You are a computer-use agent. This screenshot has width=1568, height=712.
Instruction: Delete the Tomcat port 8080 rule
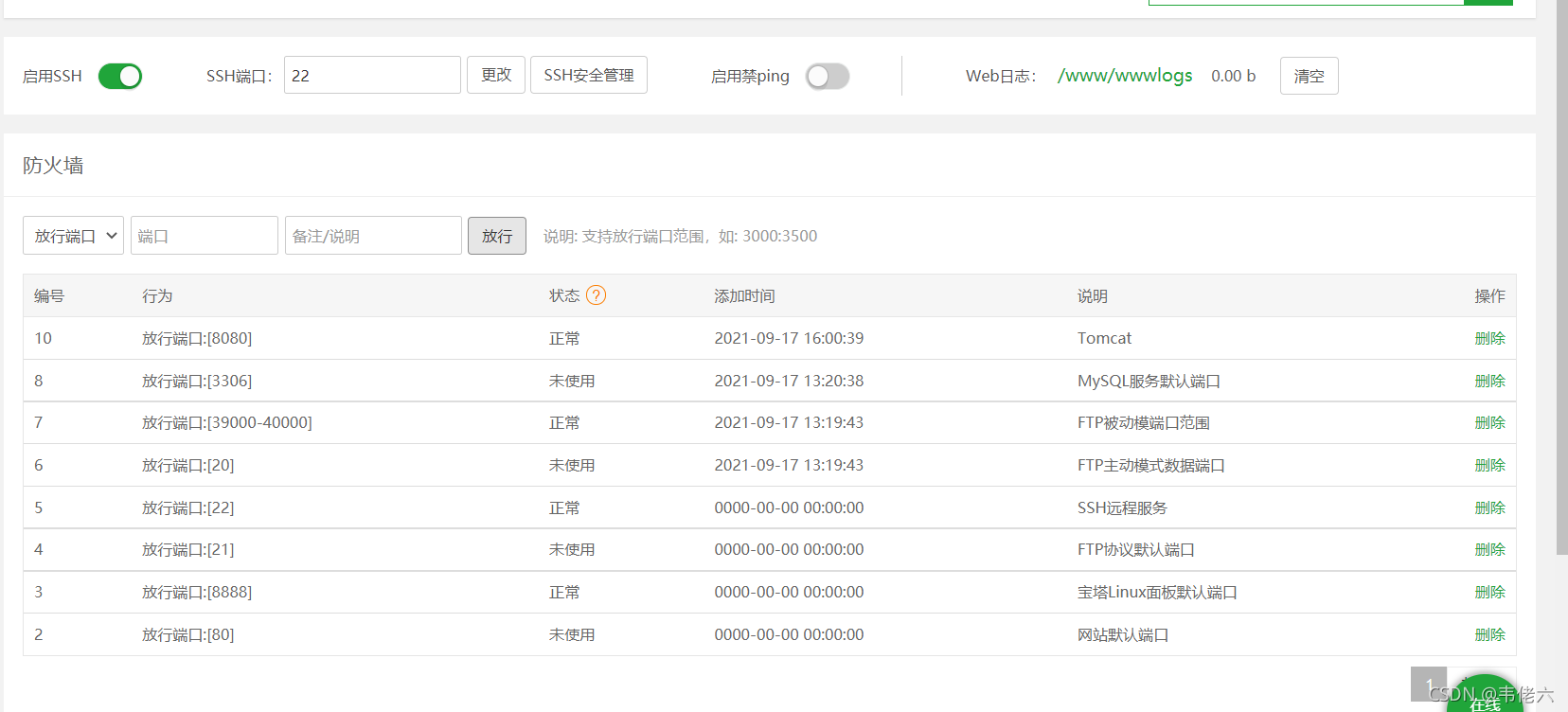pyautogui.click(x=1489, y=338)
